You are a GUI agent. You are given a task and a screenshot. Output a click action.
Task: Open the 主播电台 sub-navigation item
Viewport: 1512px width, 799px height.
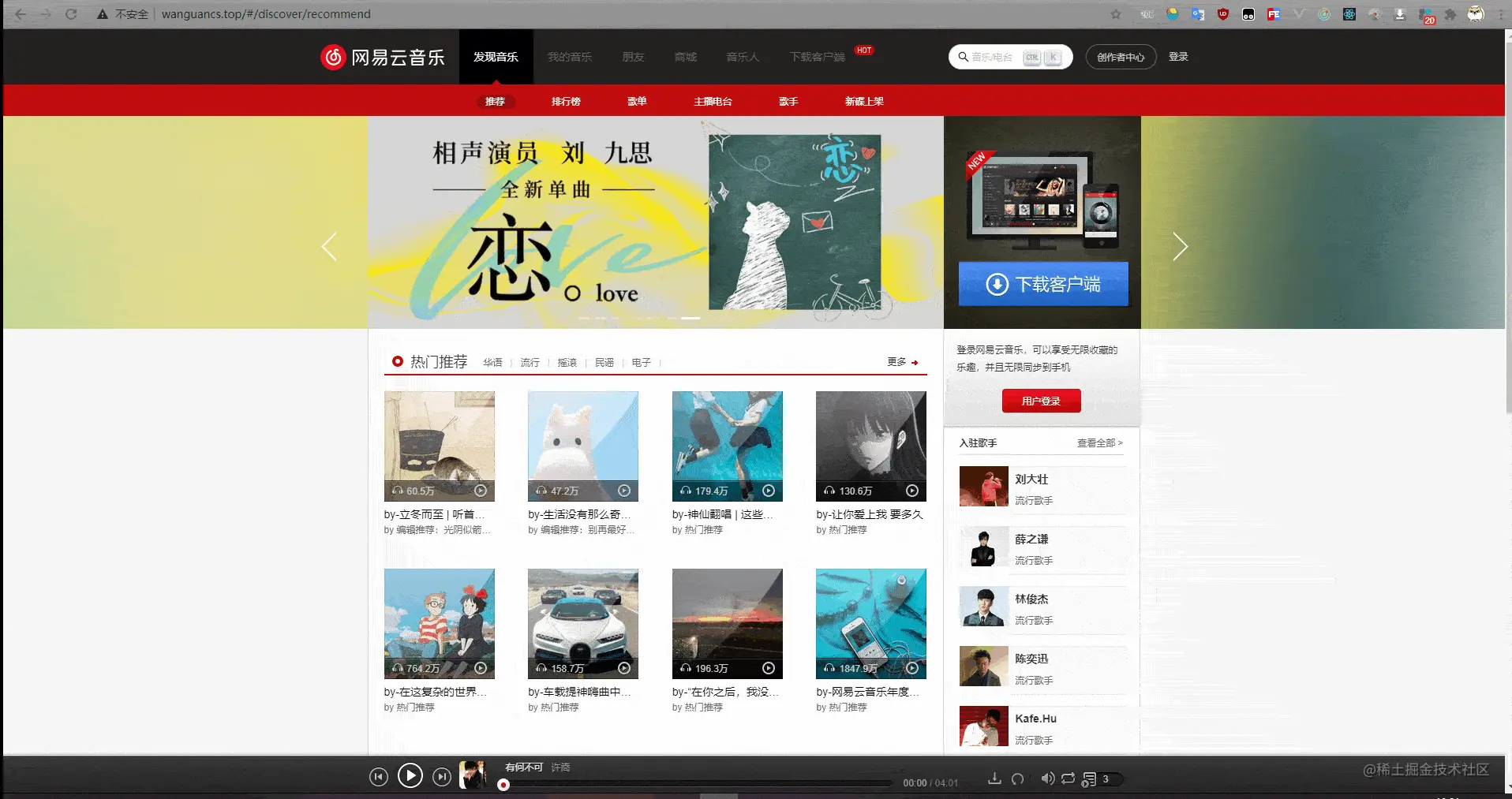(713, 102)
